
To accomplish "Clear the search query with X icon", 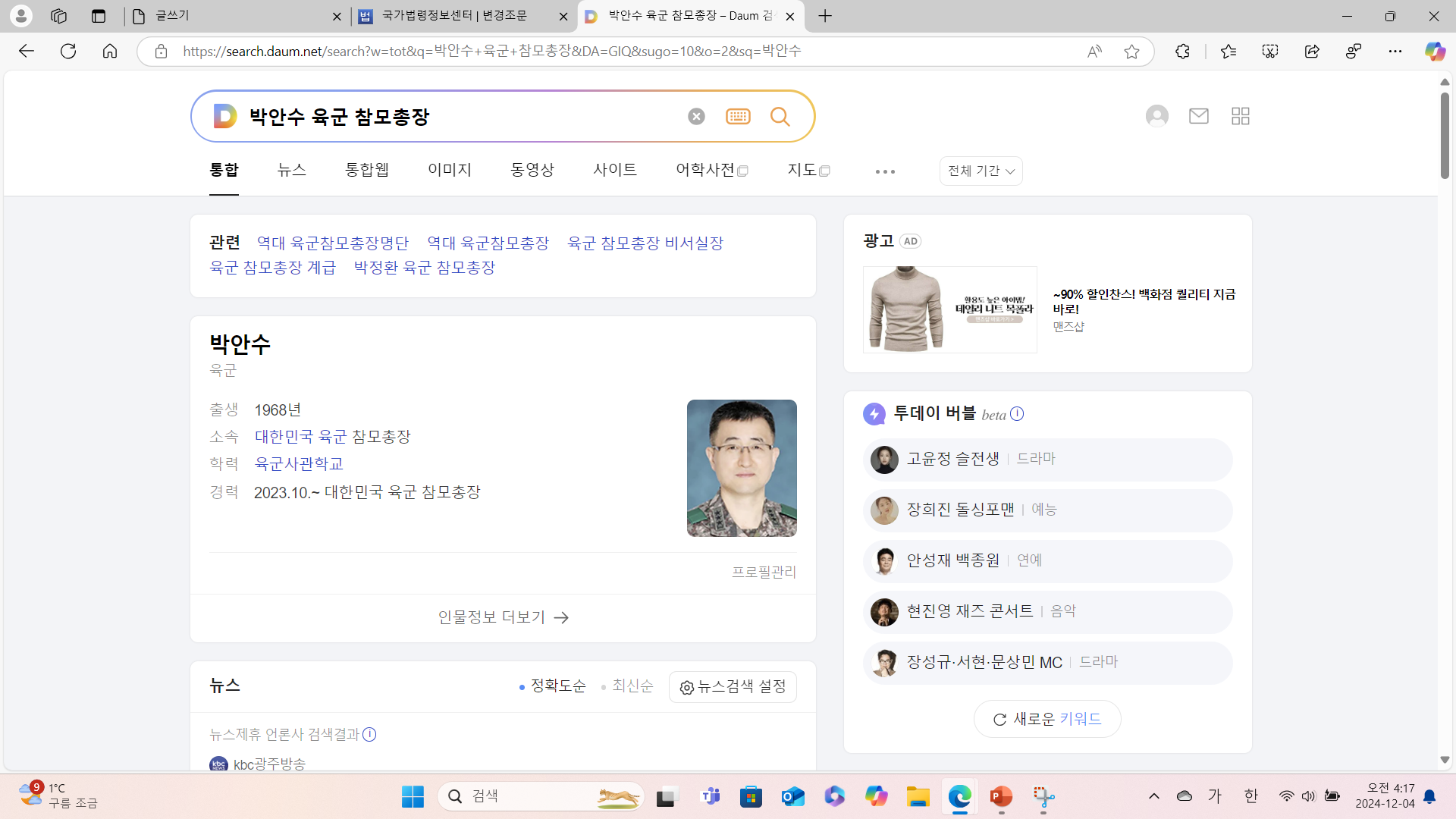I will (696, 116).
